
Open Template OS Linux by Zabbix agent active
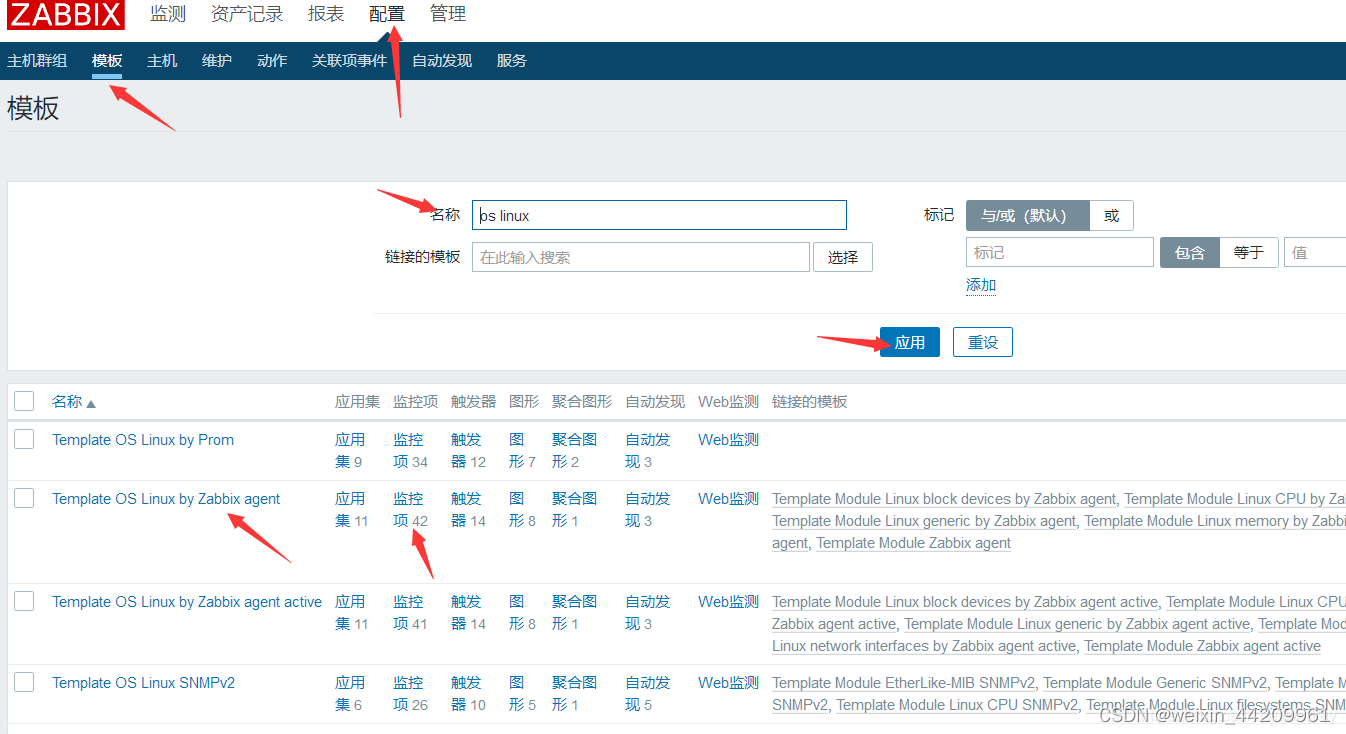coord(187,602)
